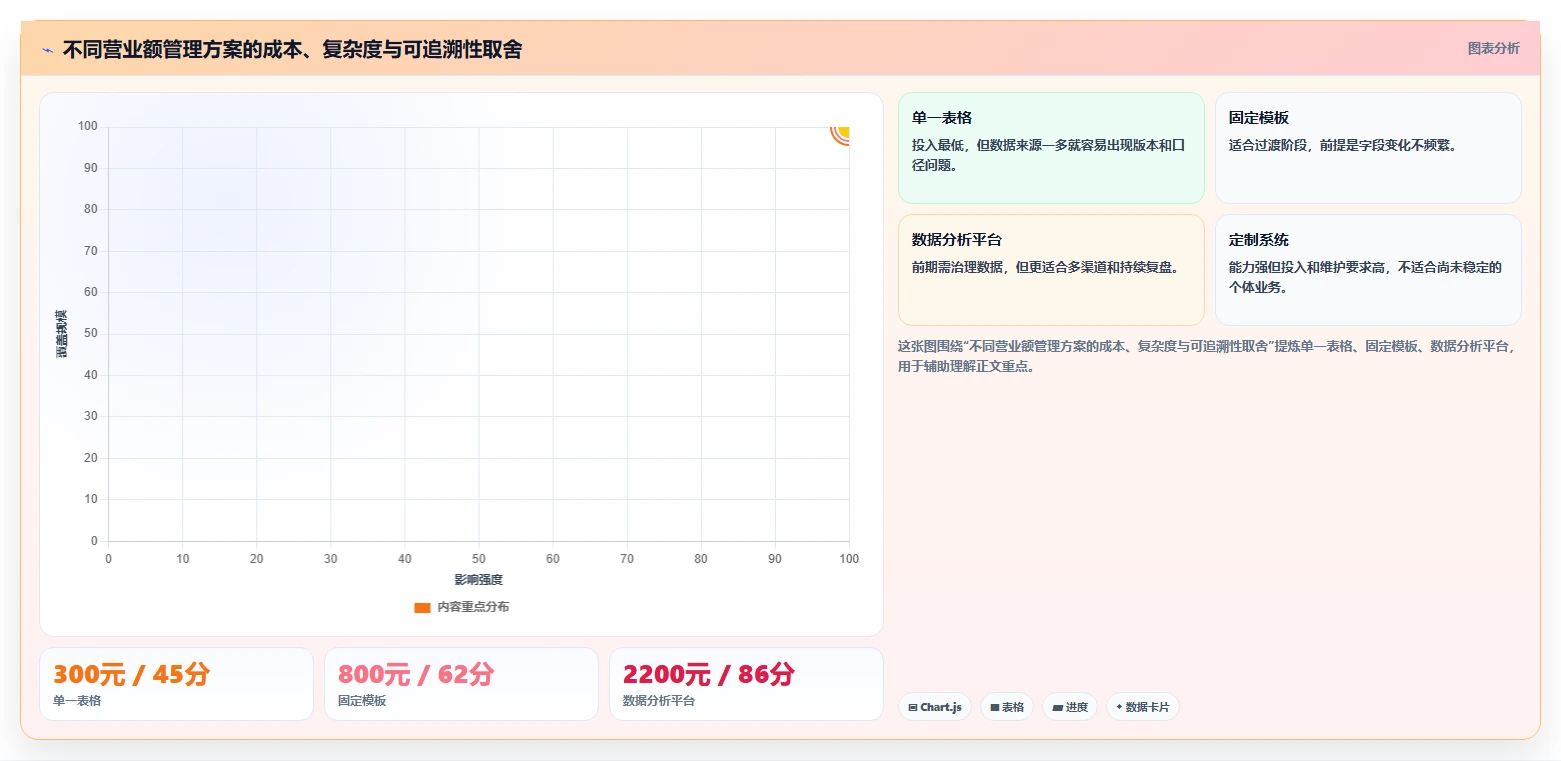
Task: Click the 单一表格 label under 300元
Action: click(x=77, y=701)
